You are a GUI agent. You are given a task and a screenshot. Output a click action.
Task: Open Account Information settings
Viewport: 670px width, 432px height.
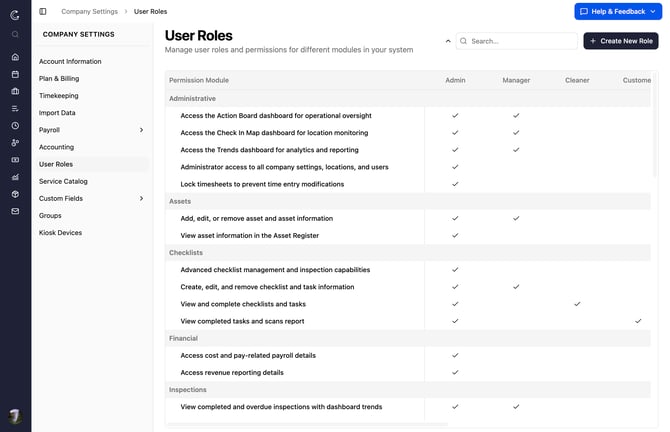pos(70,62)
